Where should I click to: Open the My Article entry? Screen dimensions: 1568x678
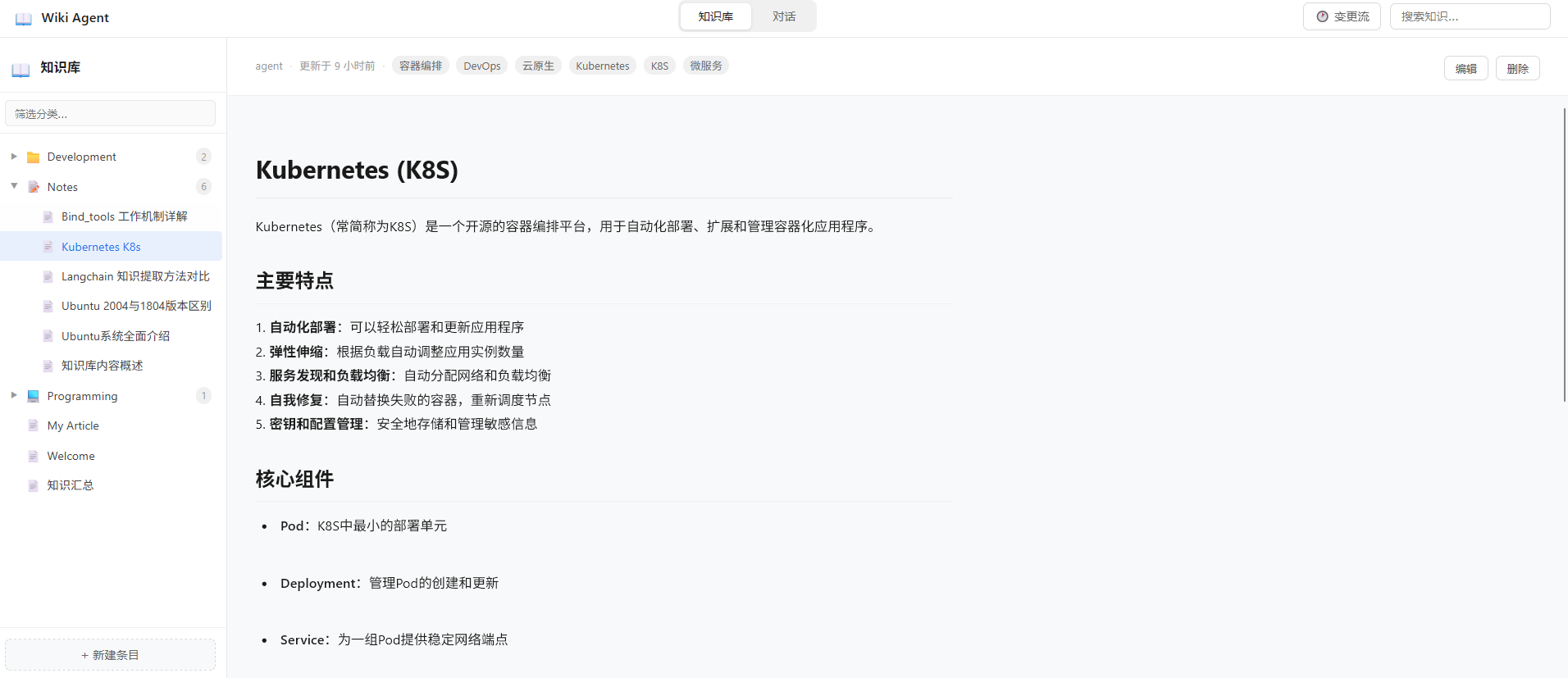tap(112, 425)
